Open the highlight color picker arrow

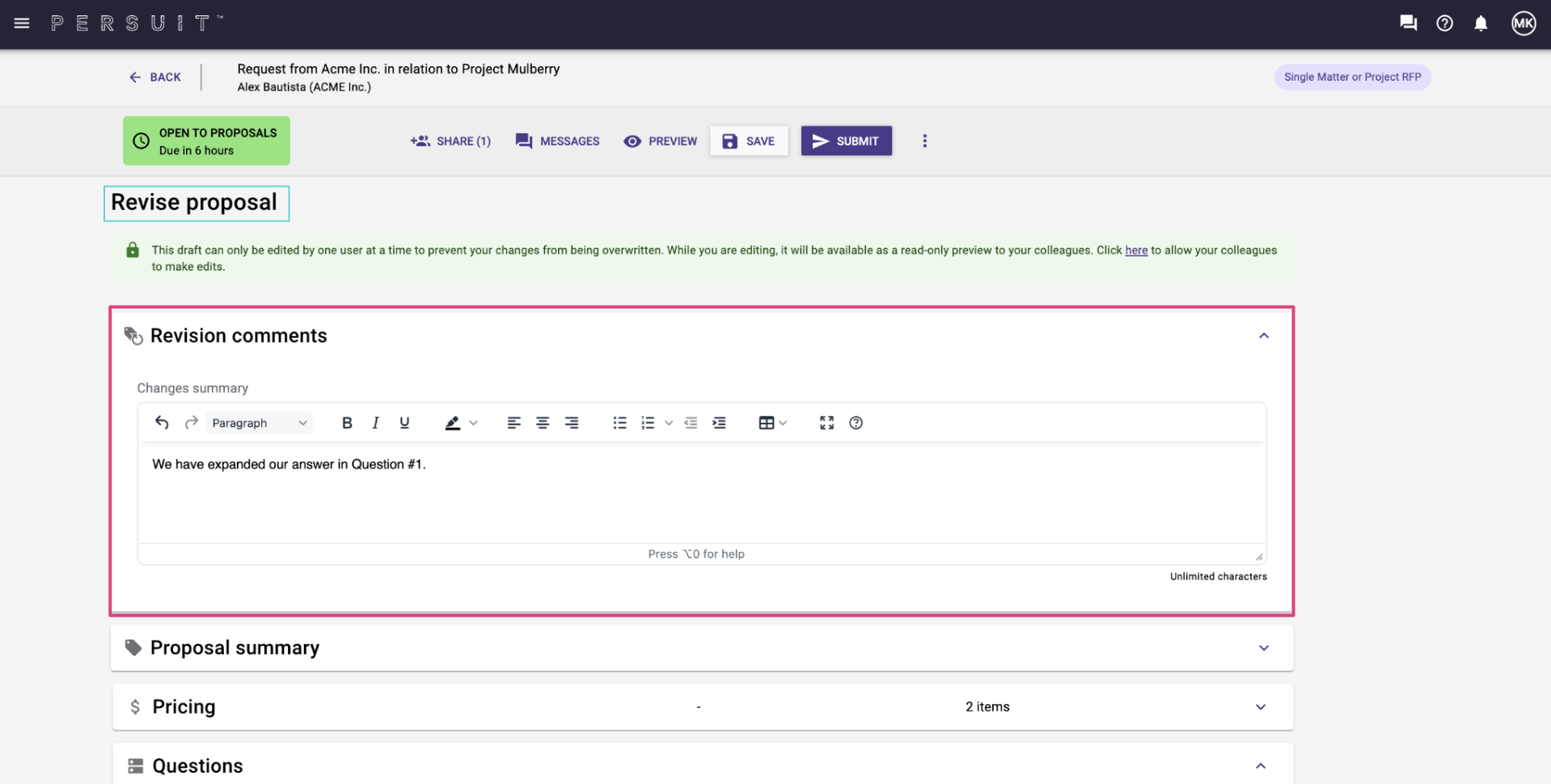(x=474, y=423)
